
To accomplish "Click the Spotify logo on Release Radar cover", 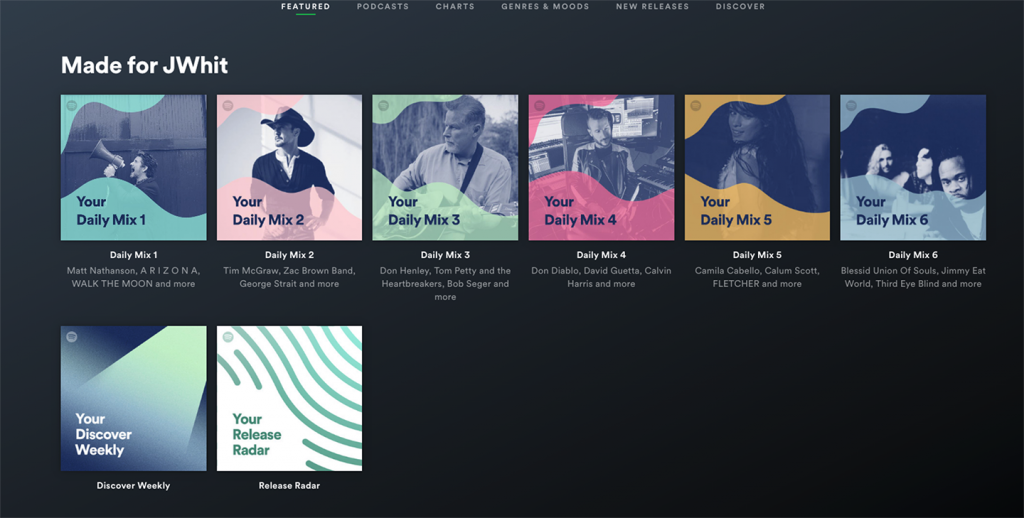I will 228,337.
